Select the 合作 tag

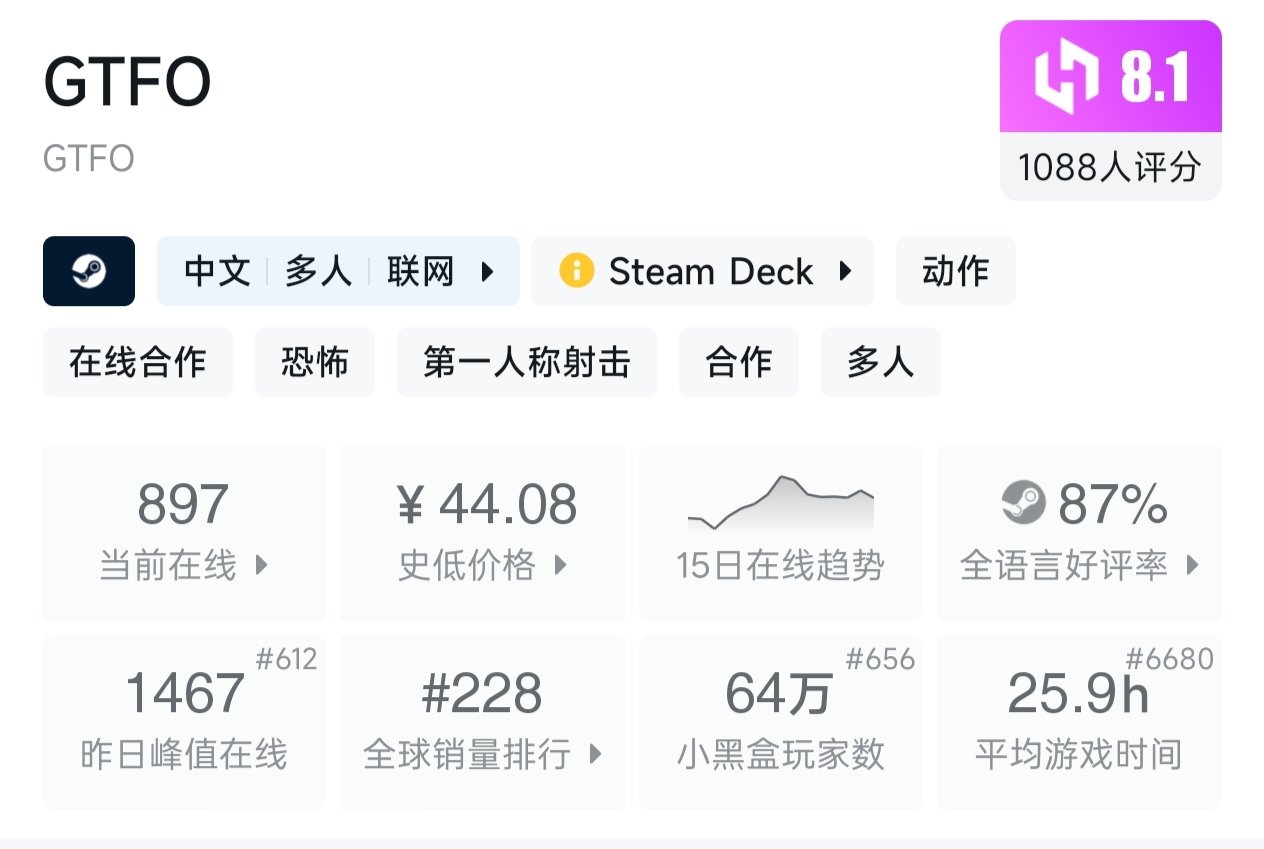(x=738, y=362)
